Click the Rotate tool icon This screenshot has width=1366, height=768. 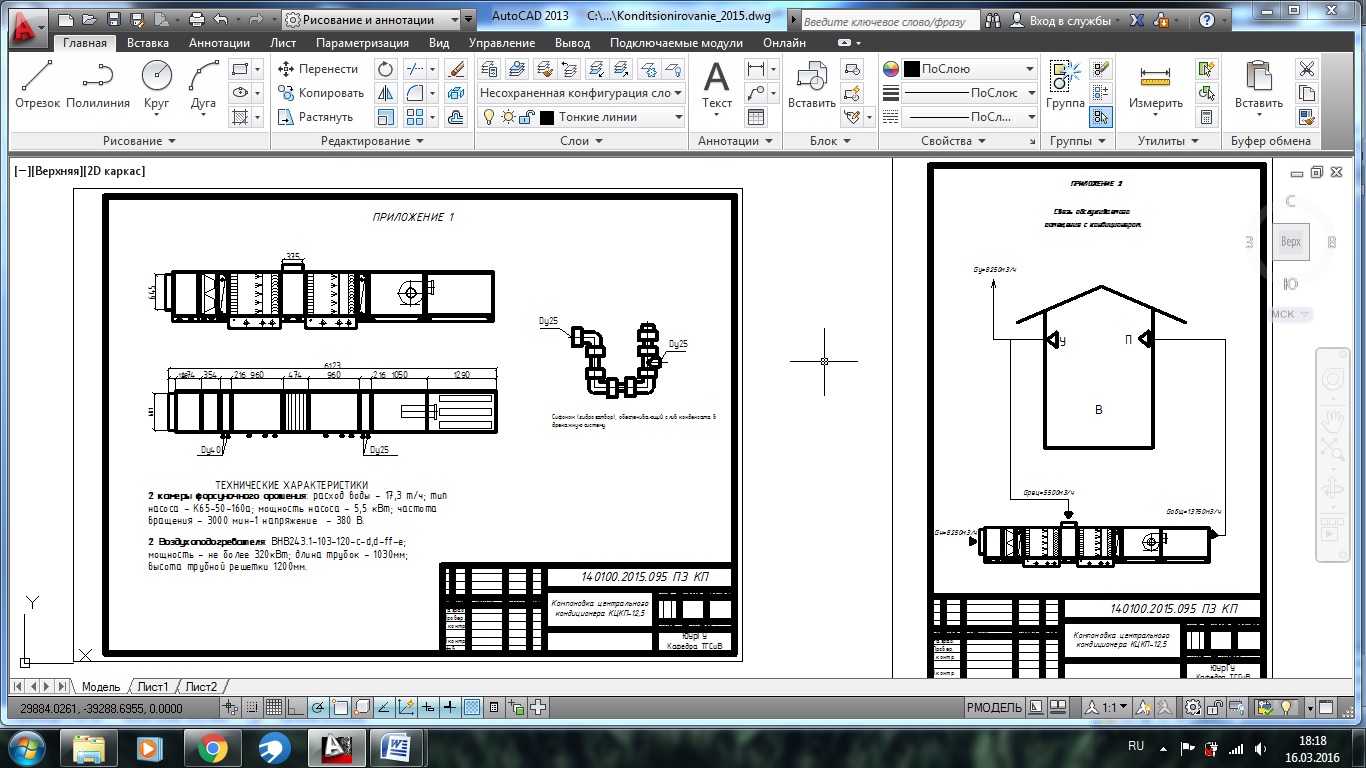386,69
